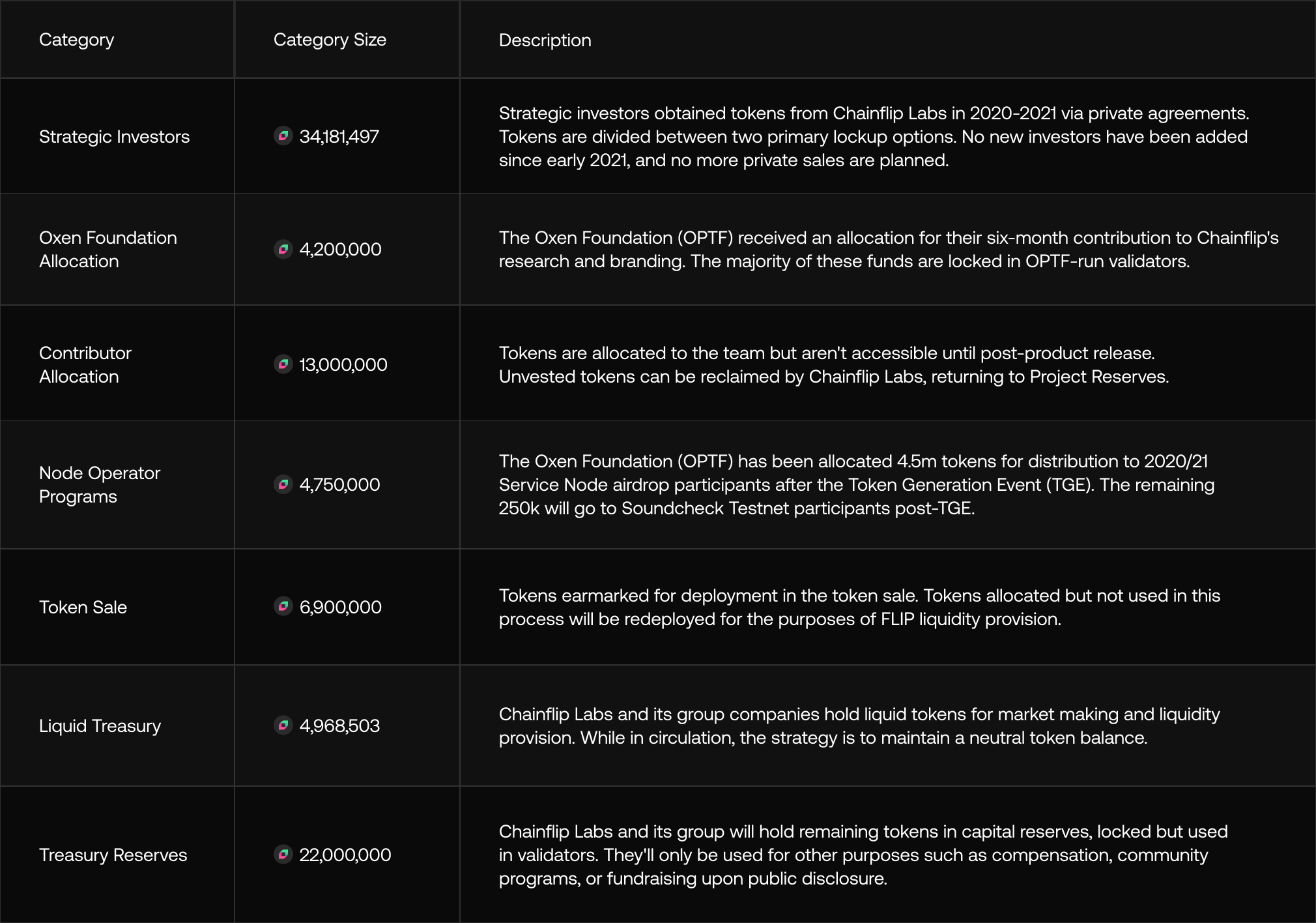Click the FLIP token icon beside 13,000,000
Screen dimensions: 1316x923
pyautogui.click(x=283, y=364)
